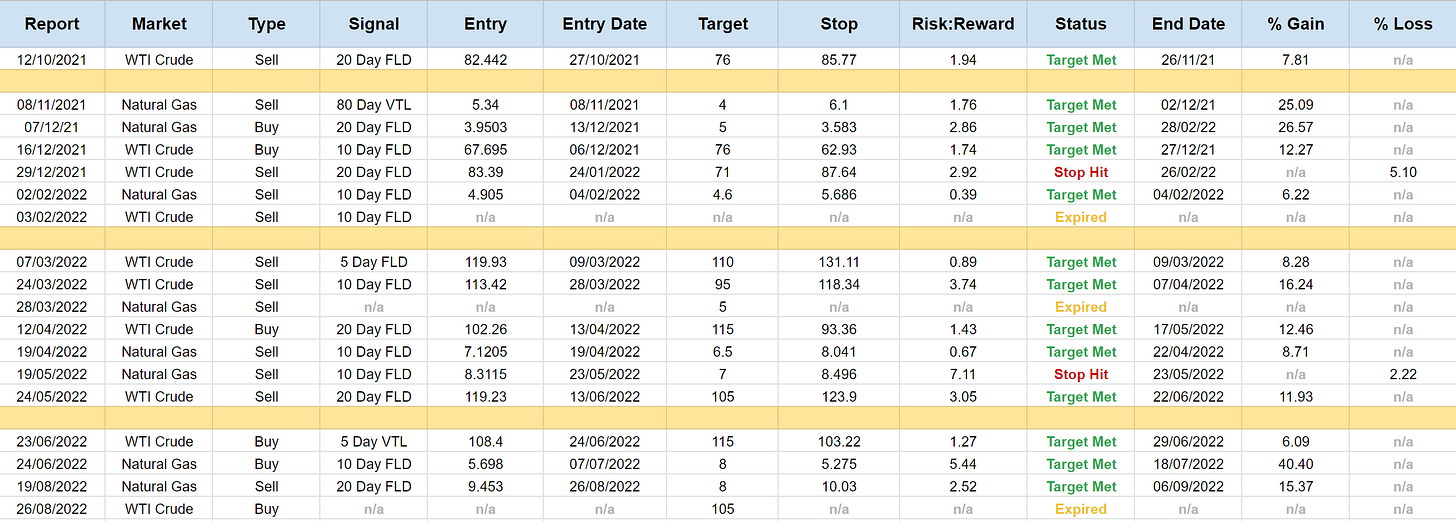
Task: Select End Date cell 06/09/2022
Action: point(1188,486)
